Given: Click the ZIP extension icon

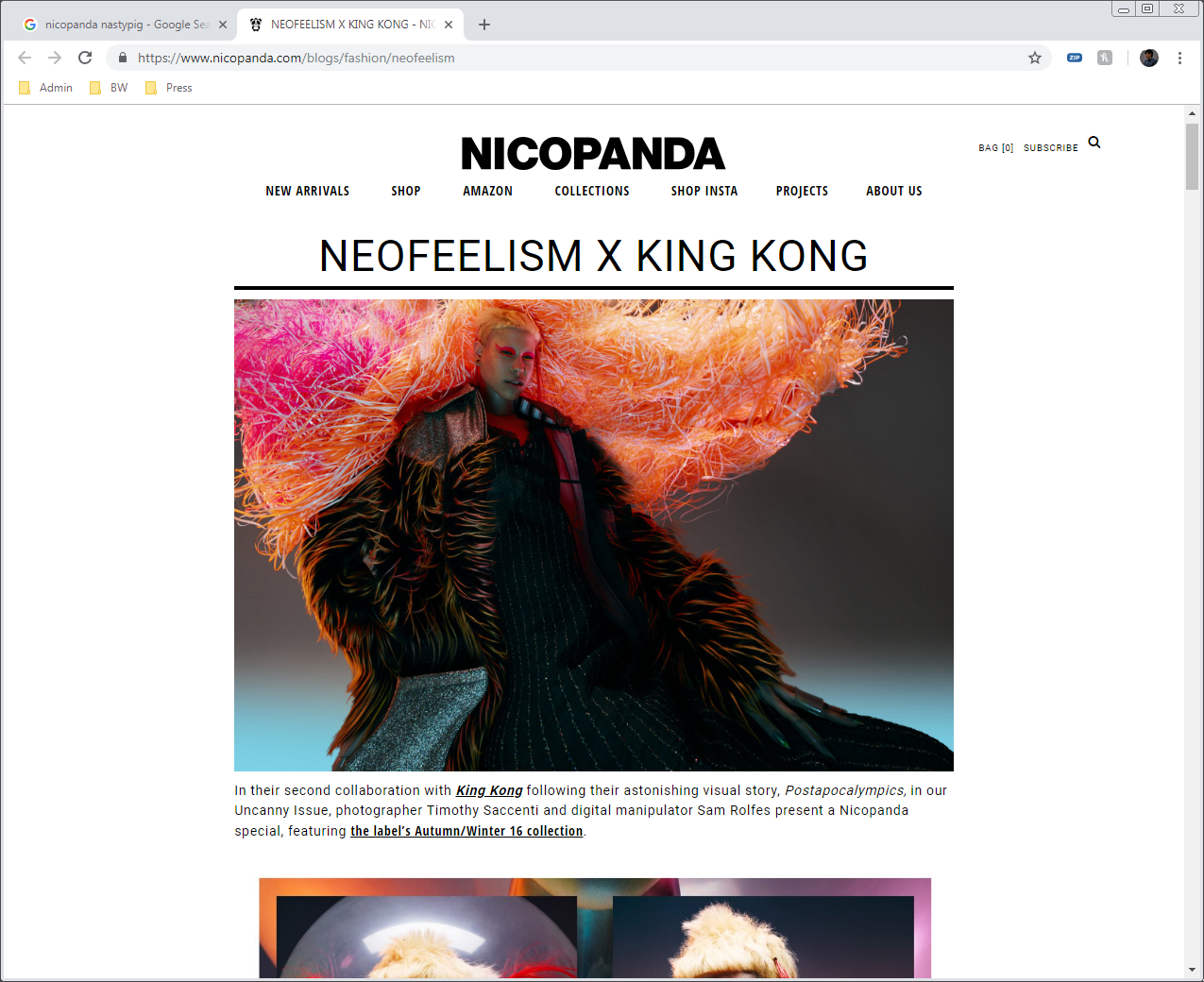Looking at the screenshot, I should 1074,58.
